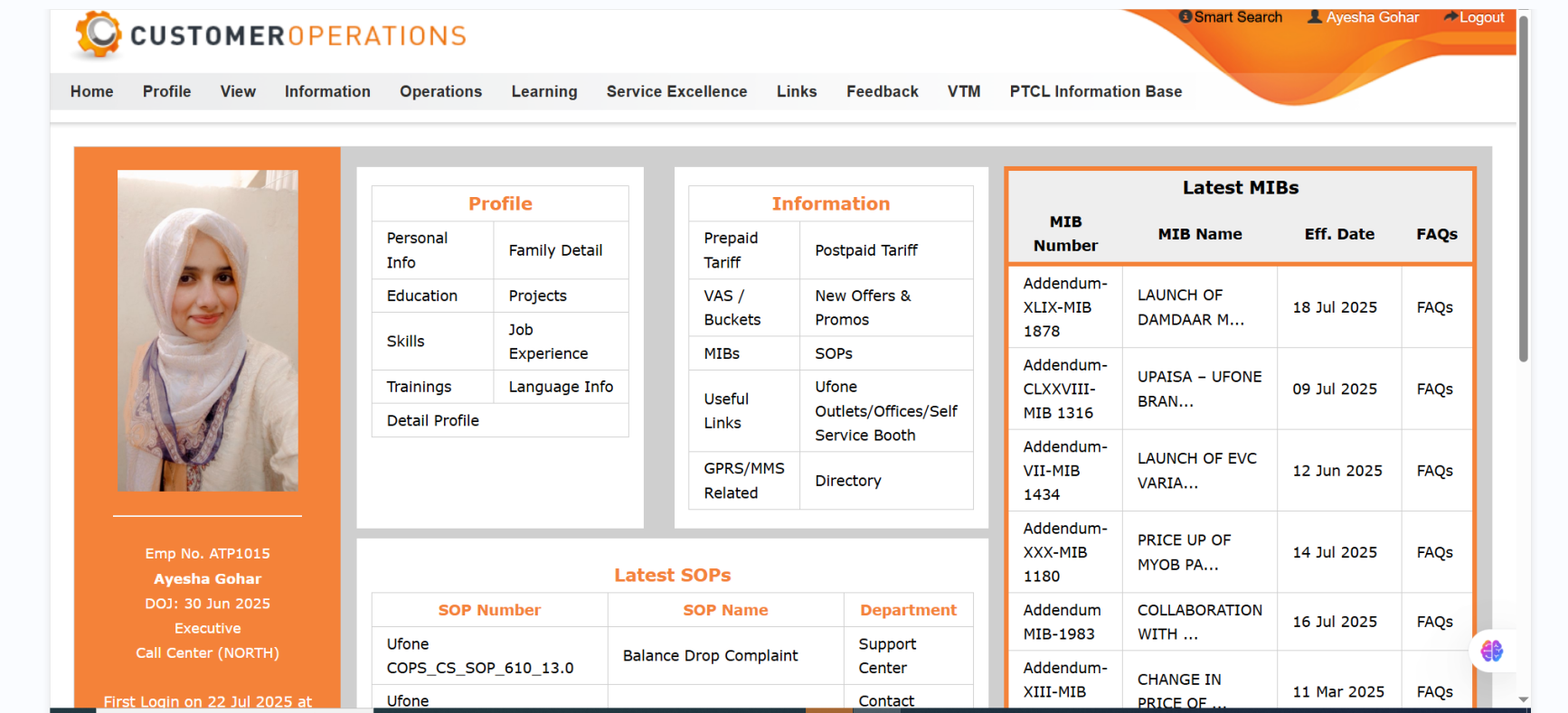Click COLLABORATION WITH ... MIB name
This screenshot has height=713, width=1568.
point(1200,622)
